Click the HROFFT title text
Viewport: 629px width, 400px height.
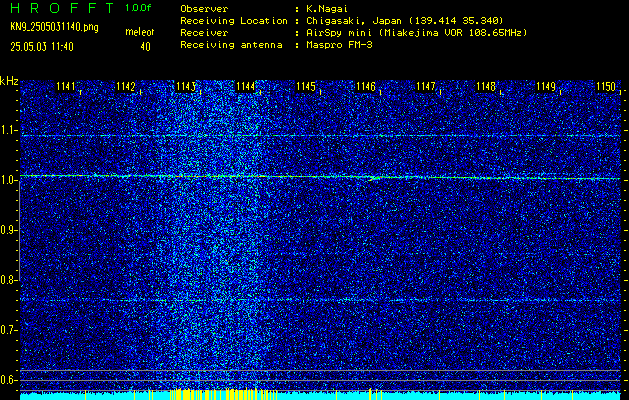(x=62, y=8)
